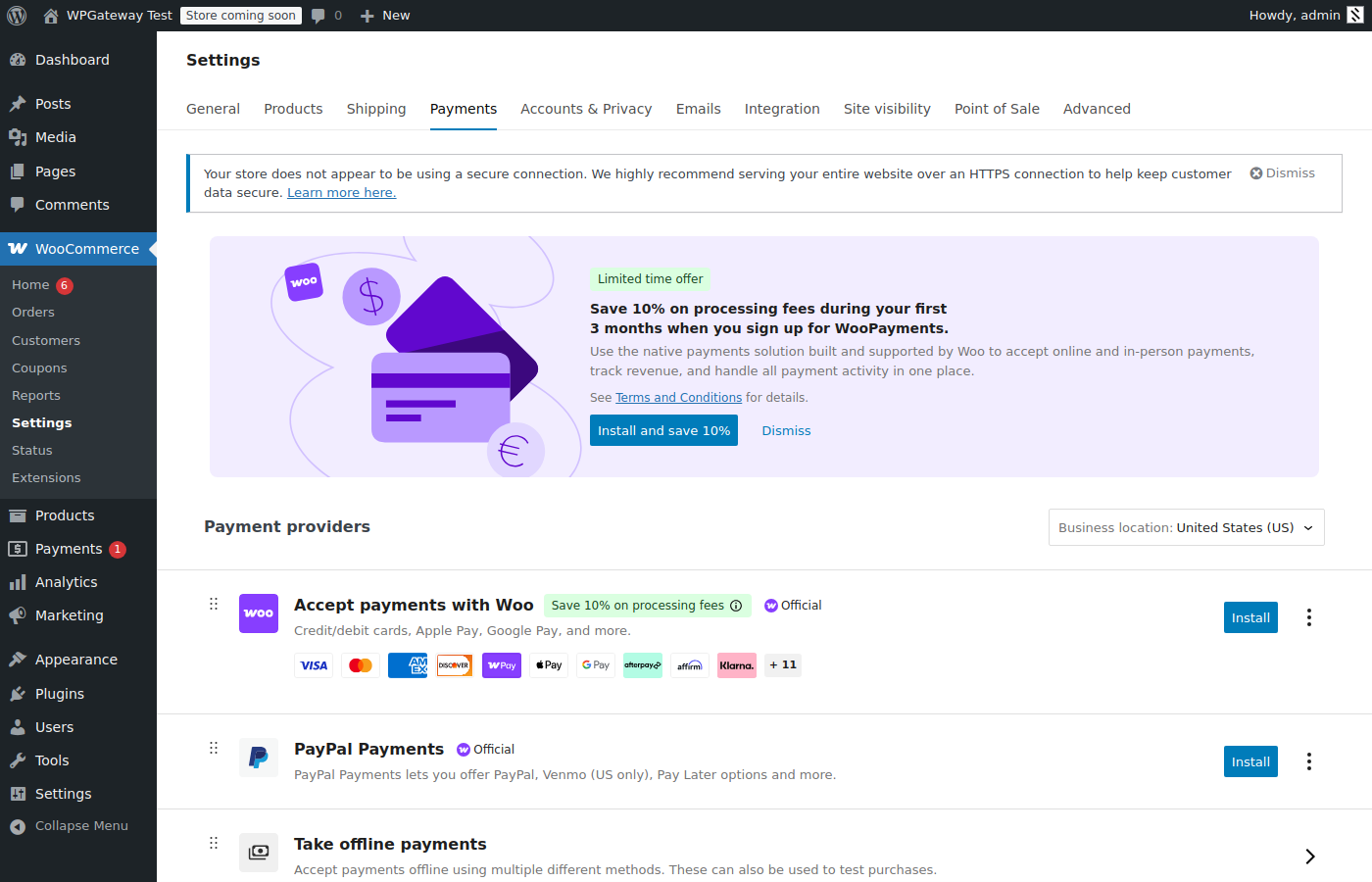Open more options for PayPal Payments
This screenshot has height=882, width=1372.
point(1309,761)
